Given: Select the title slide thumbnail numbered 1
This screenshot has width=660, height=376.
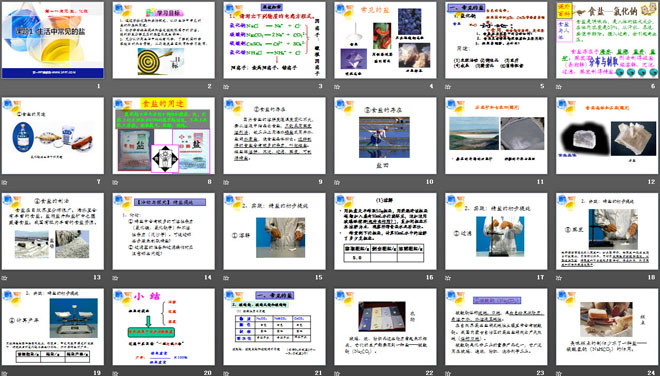Looking at the screenshot, I should 53,40.
